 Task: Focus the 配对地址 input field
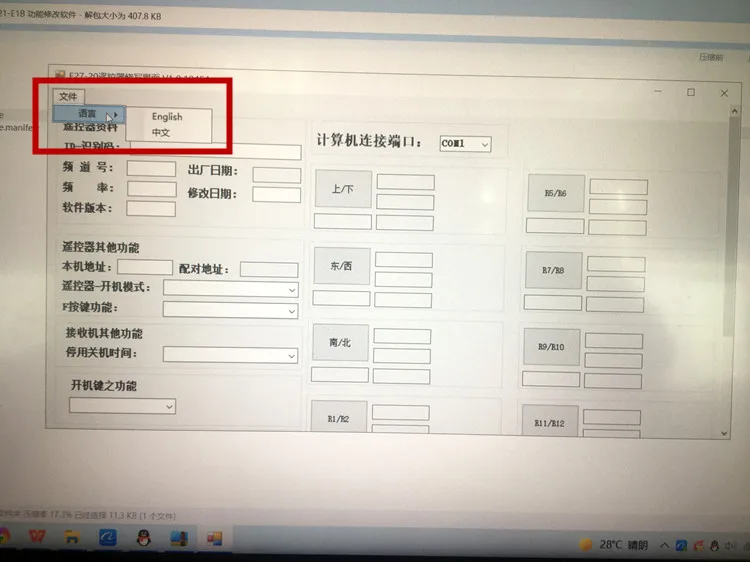coord(269,269)
